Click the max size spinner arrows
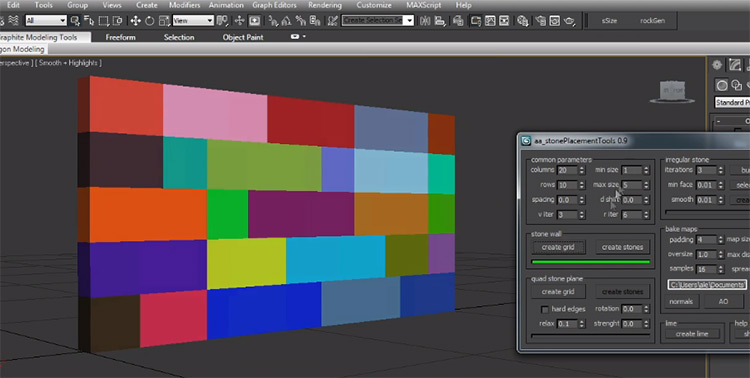The image size is (750, 378). (x=646, y=185)
